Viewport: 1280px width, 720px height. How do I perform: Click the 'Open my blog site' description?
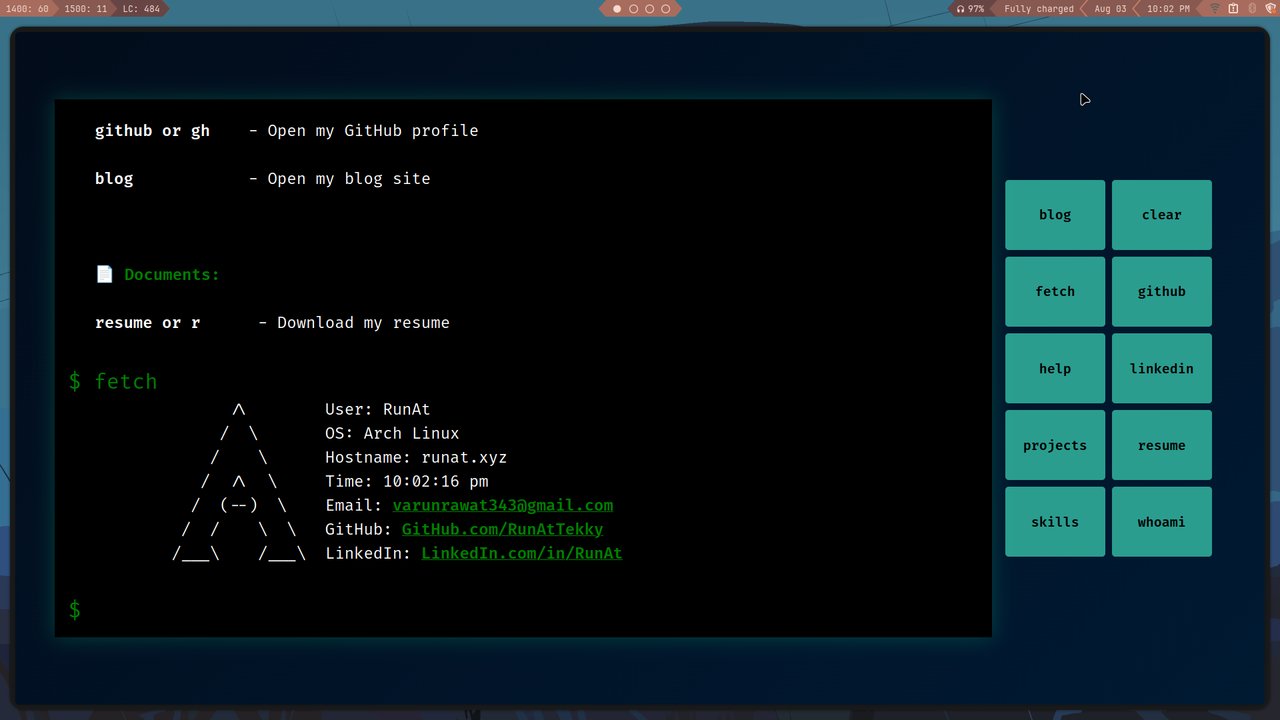tap(349, 179)
